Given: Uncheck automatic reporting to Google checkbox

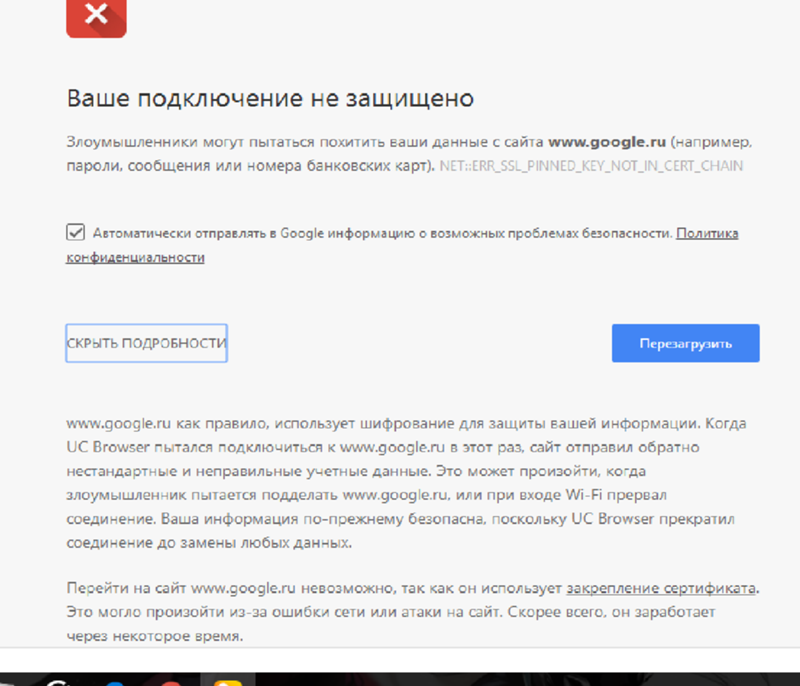Looking at the screenshot, I should click(x=76, y=232).
